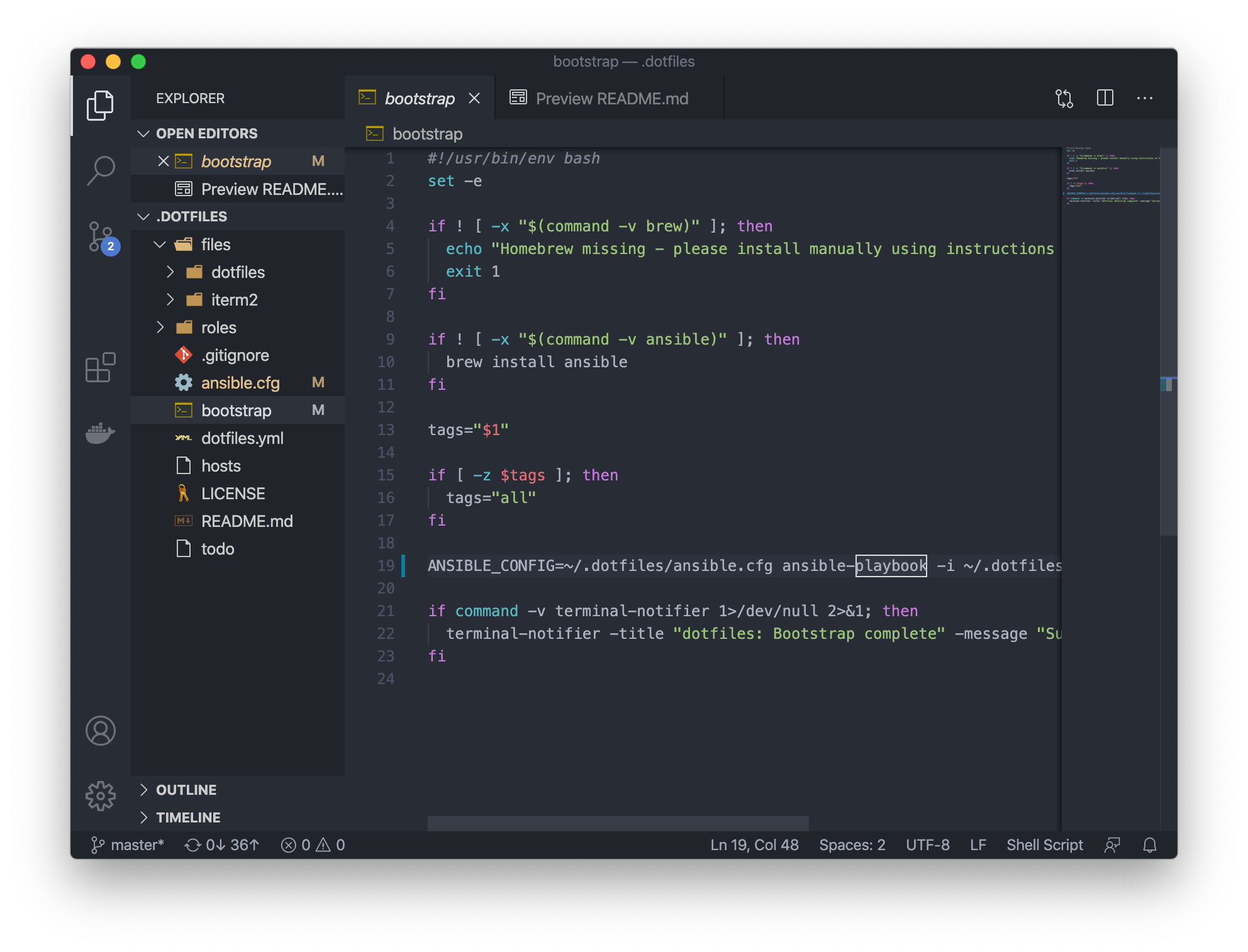Split the editor to the right
The image size is (1248, 952).
pyautogui.click(x=1105, y=98)
